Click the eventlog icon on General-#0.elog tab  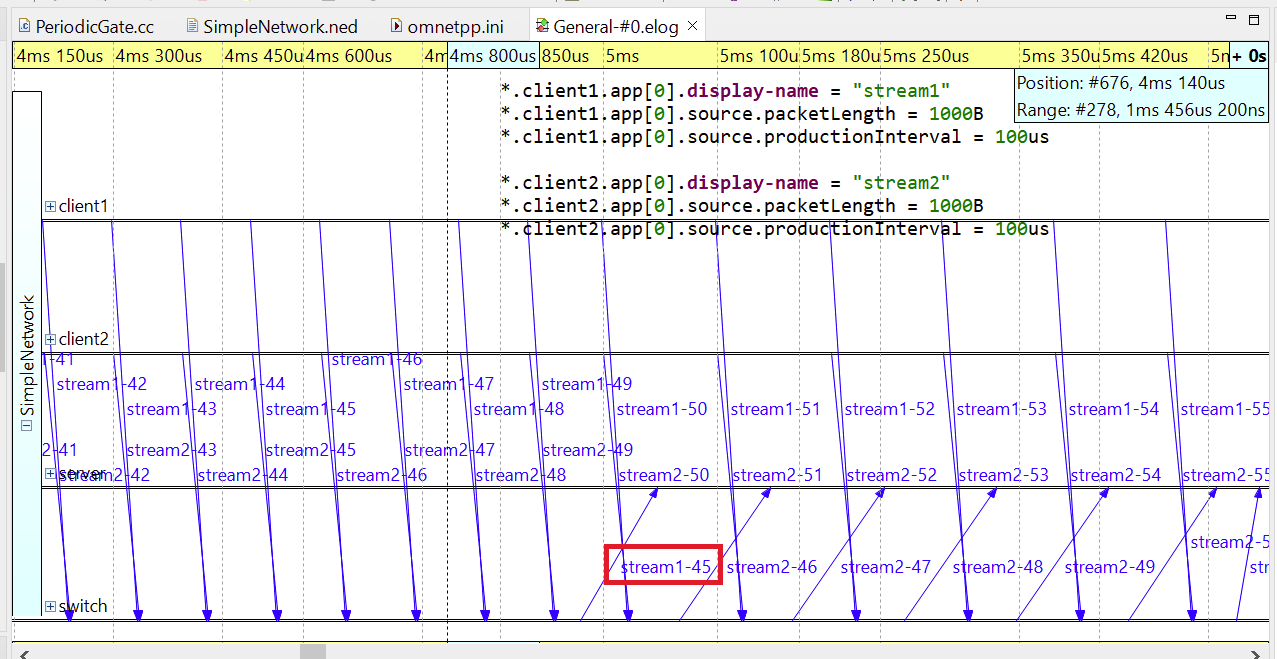[541, 25]
